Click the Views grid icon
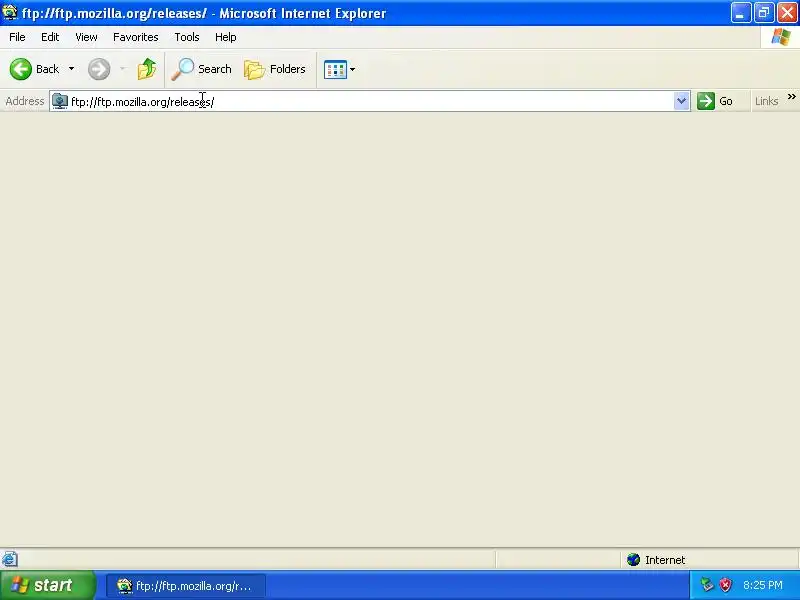The width and height of the screenshot is (800, 600). coord(335,69)
